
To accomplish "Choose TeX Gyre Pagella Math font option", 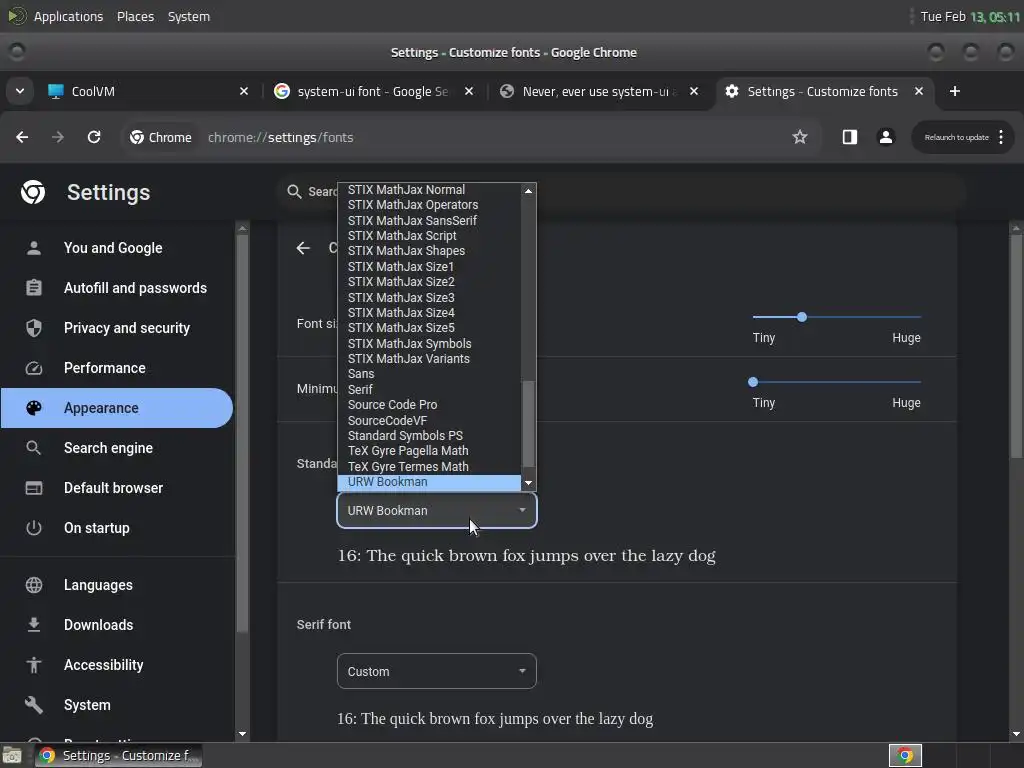I will click(x=429, y=451).
